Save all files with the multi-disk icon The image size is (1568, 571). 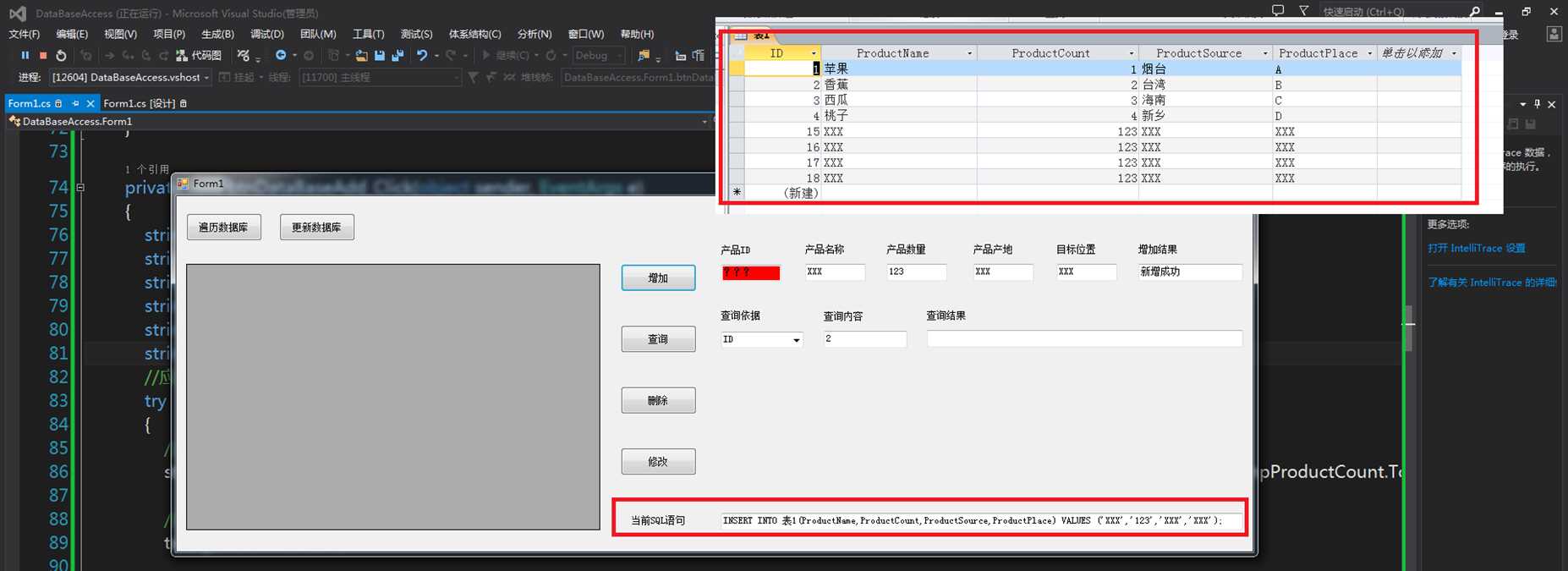click(x=397, y=55)
